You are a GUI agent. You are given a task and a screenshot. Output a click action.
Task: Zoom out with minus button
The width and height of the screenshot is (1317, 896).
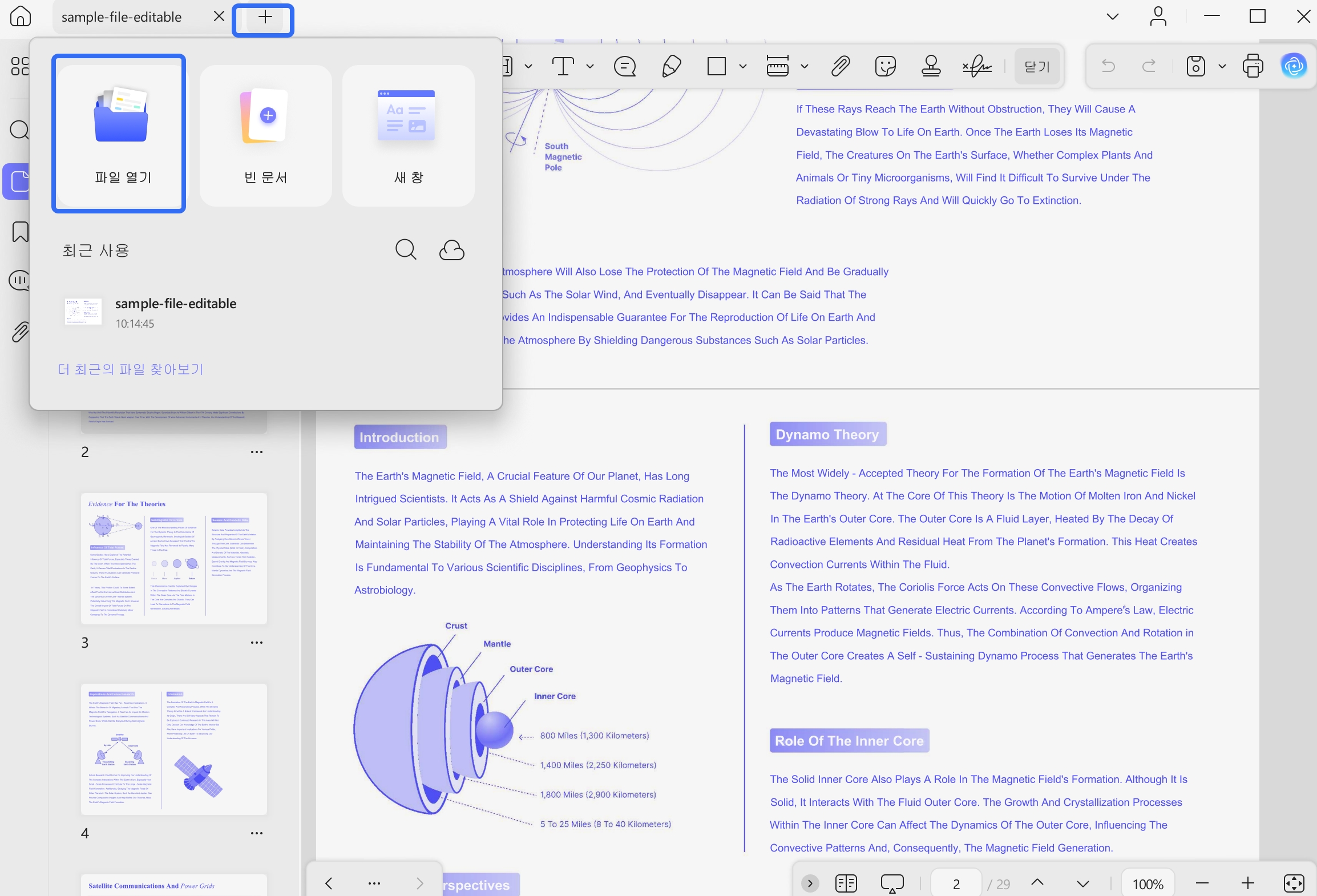[x=1202, y=883]
